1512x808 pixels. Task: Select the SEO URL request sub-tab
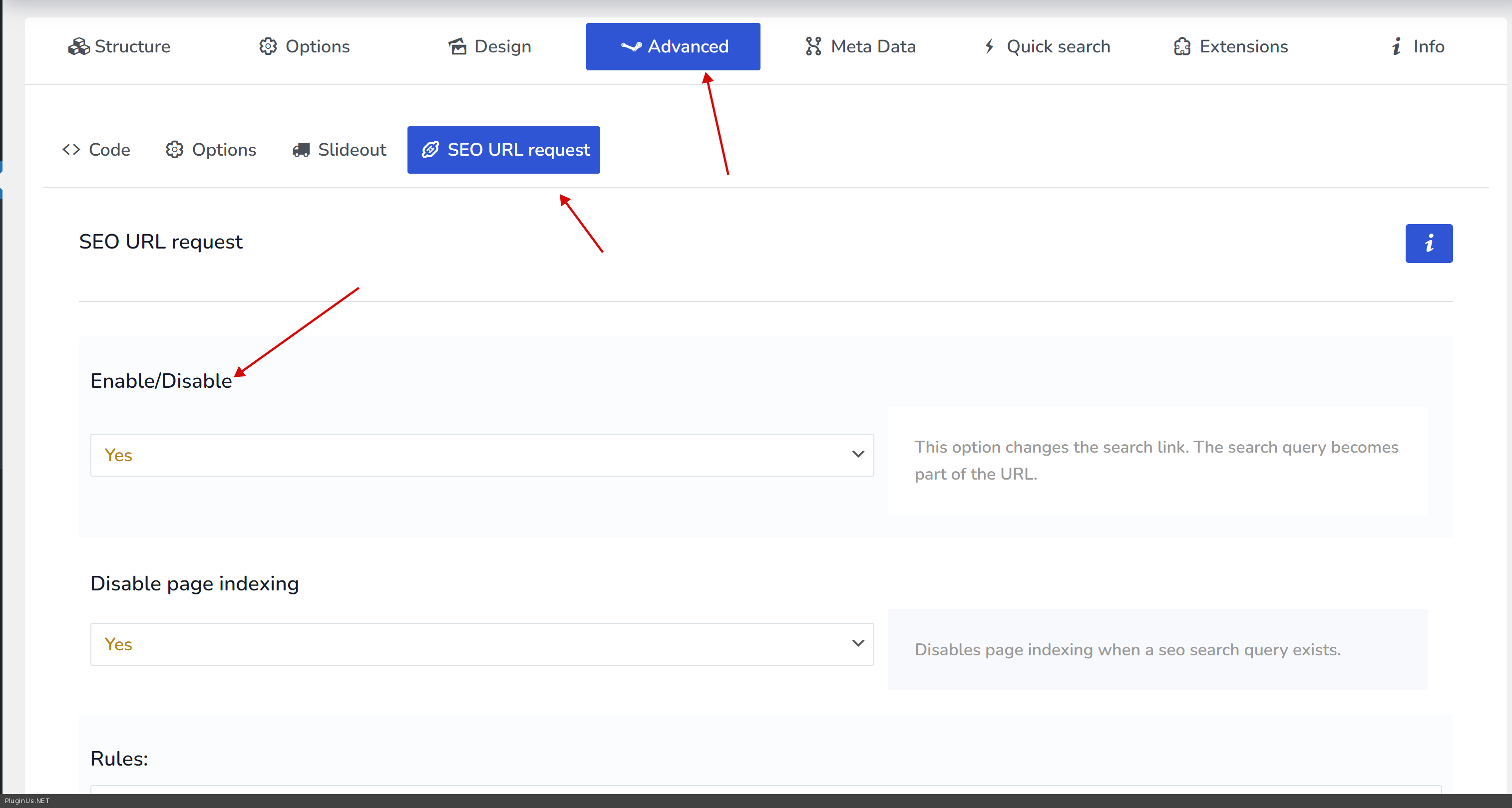504,150
